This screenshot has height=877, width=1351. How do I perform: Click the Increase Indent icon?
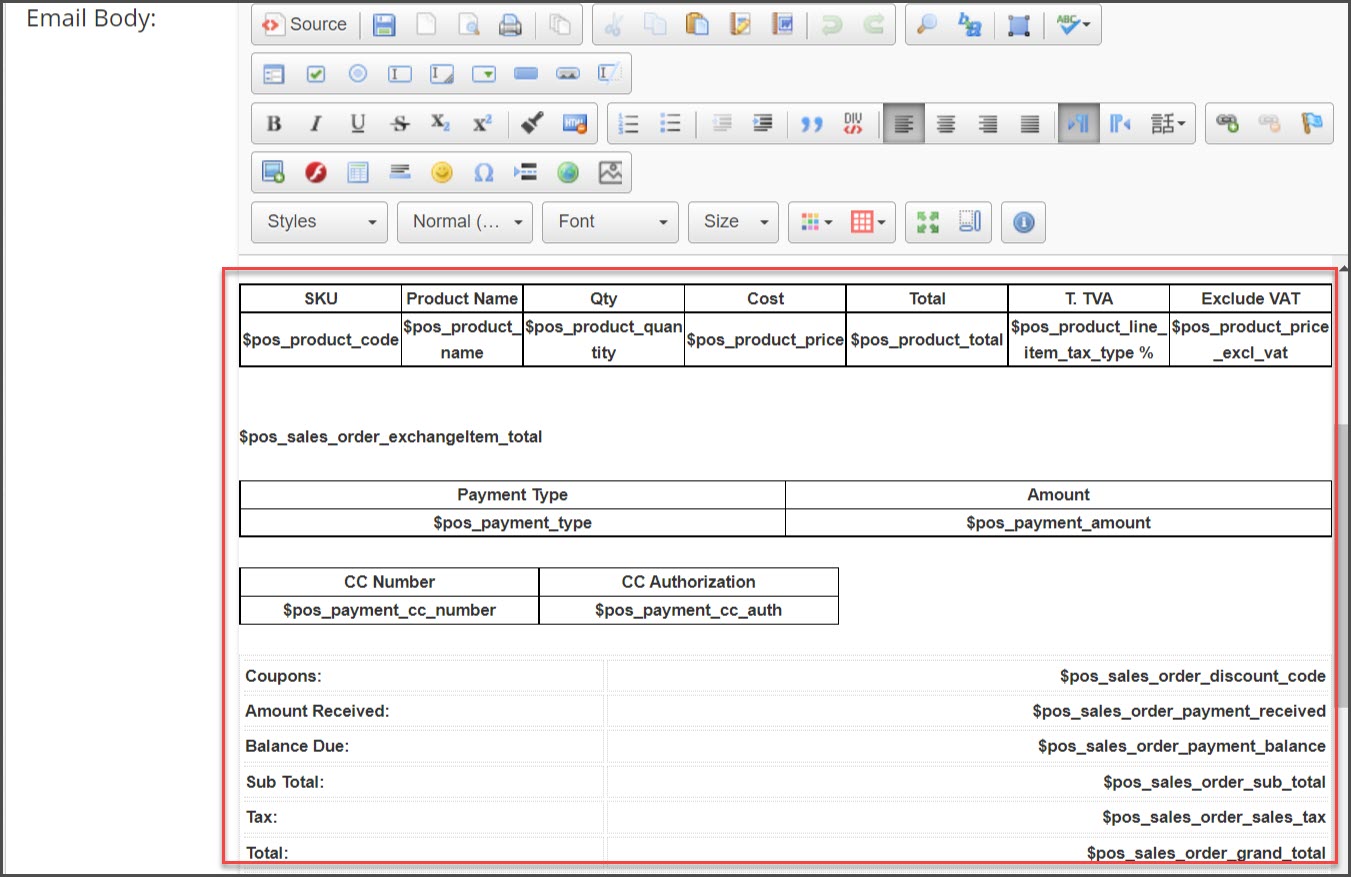point(763,124)
